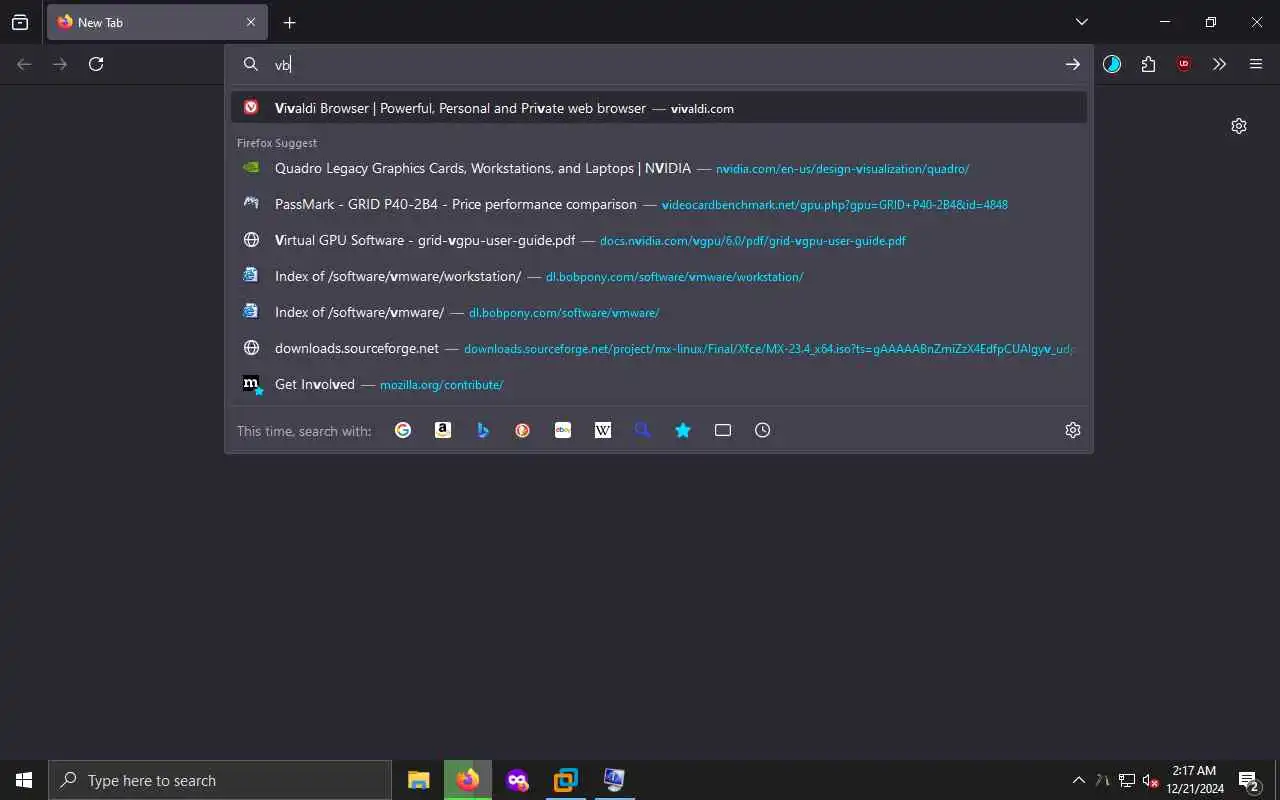Search with eBay this time
Viewport: 1280px width, 800px height.
(563, 430)
